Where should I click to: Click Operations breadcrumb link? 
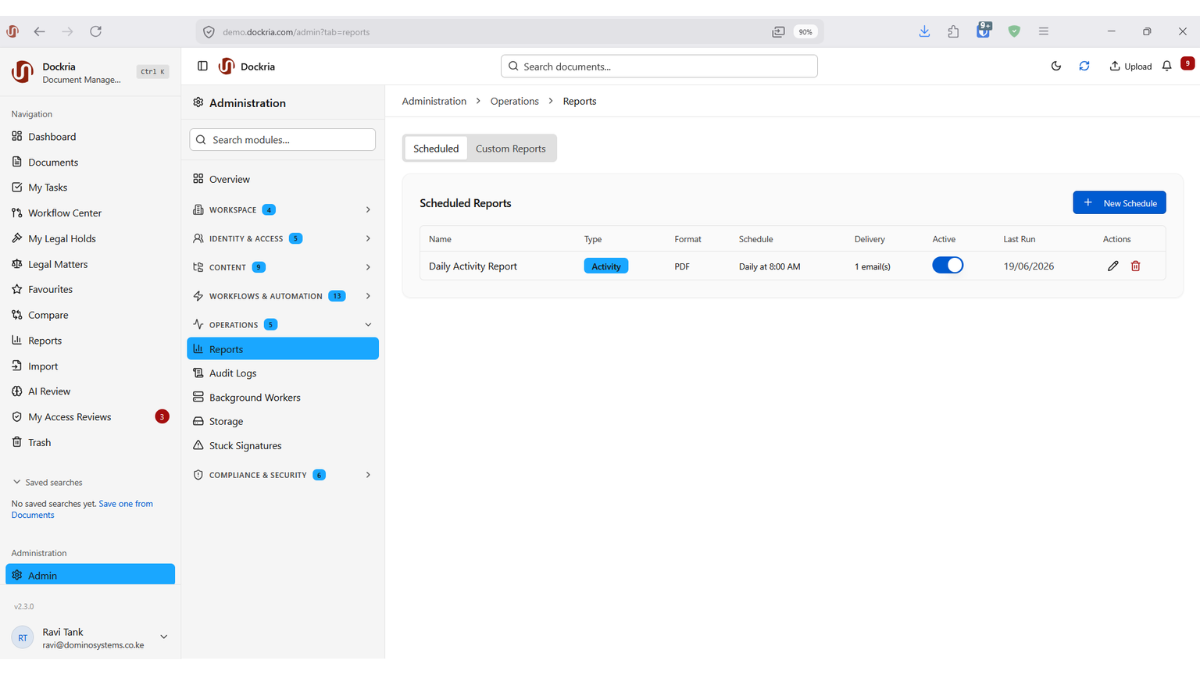tap(514, 101)
